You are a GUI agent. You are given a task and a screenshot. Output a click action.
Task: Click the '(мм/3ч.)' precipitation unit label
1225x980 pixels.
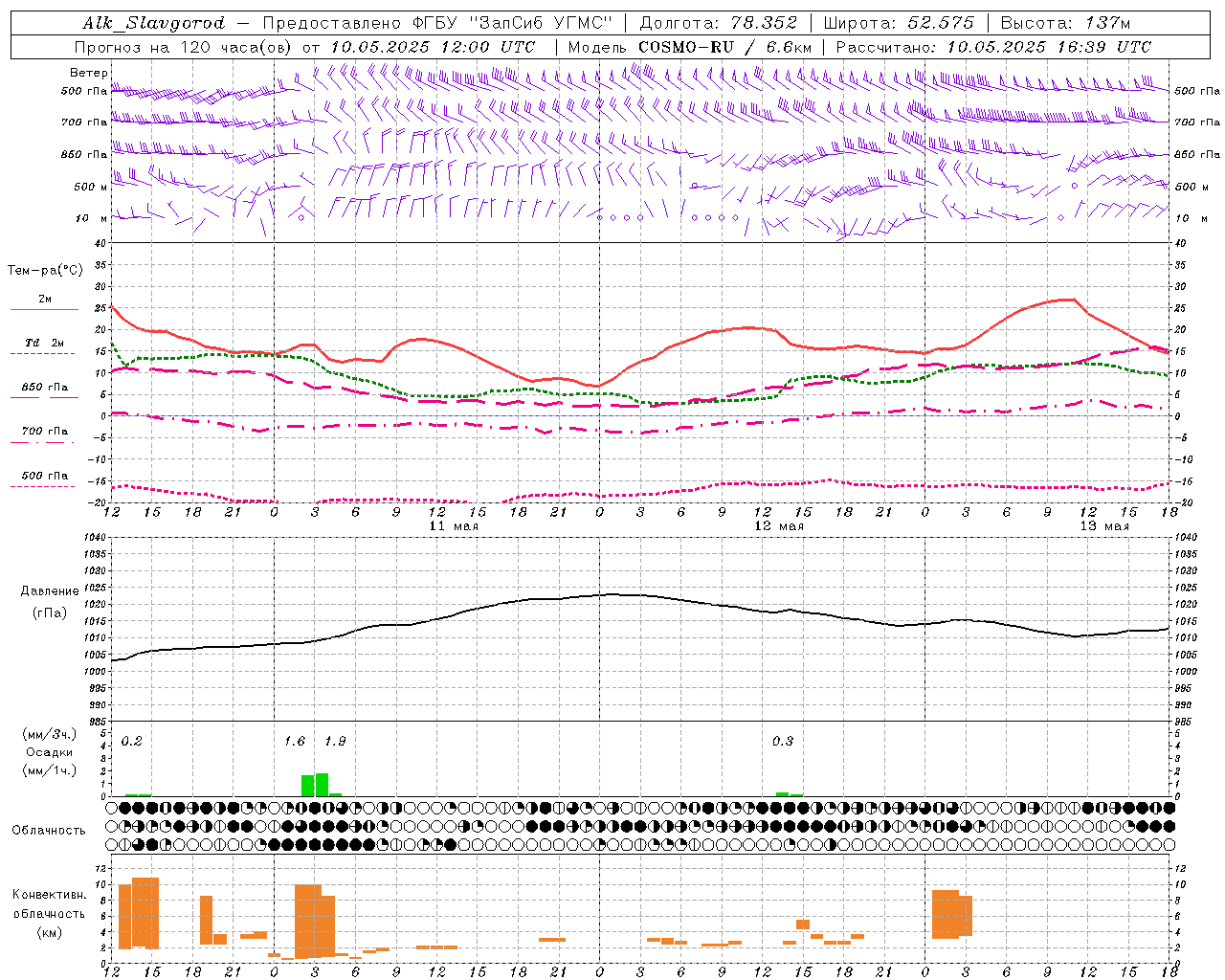click(x=50, y=734)
